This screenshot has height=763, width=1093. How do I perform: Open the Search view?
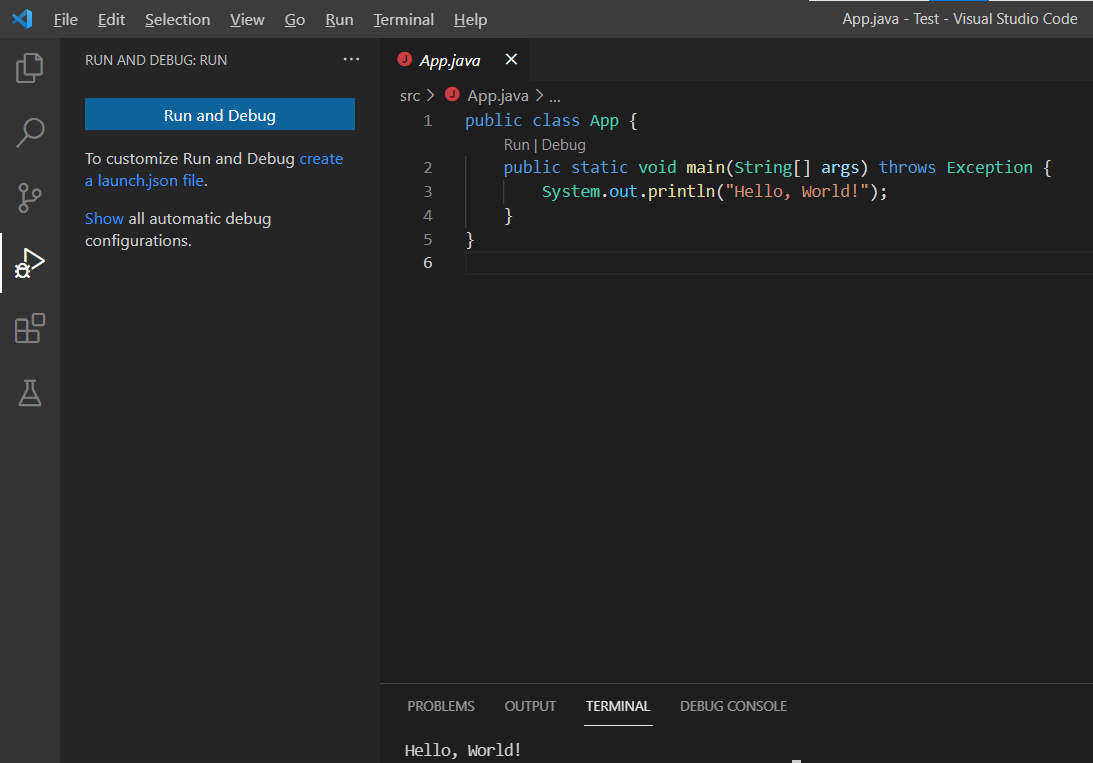click(29, 132)
